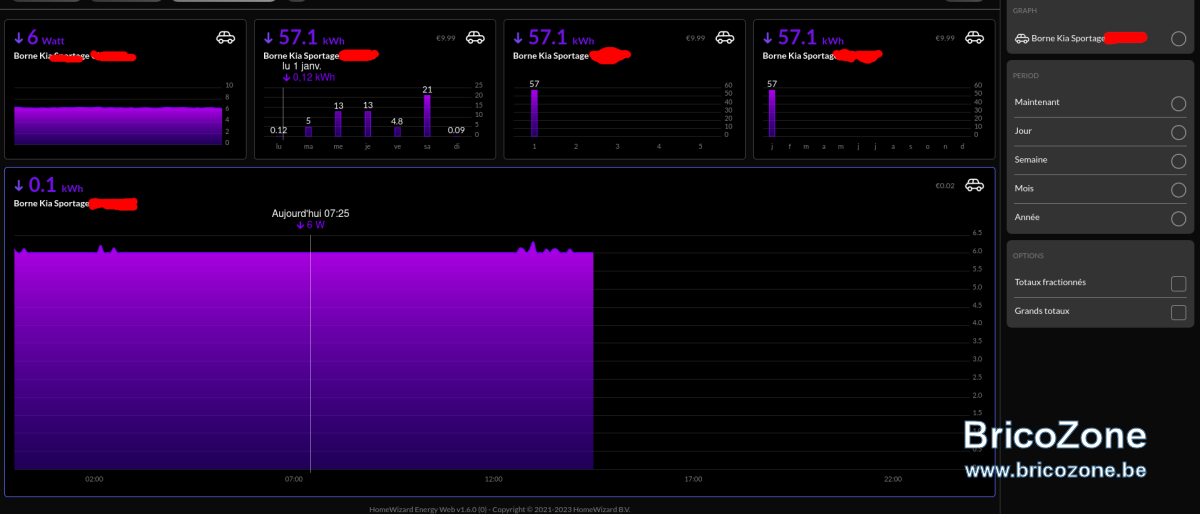1200x514 pixels.
Task: Click car icon beside Borne Kia Sportage in Graph panel
Action: (x=1022, y=39)
